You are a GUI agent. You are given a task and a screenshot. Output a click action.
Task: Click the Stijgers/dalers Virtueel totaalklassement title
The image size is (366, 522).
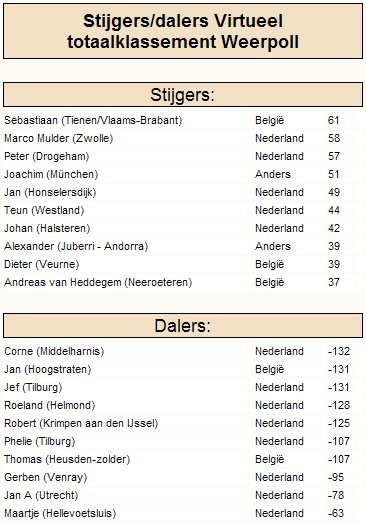(183, 31)
